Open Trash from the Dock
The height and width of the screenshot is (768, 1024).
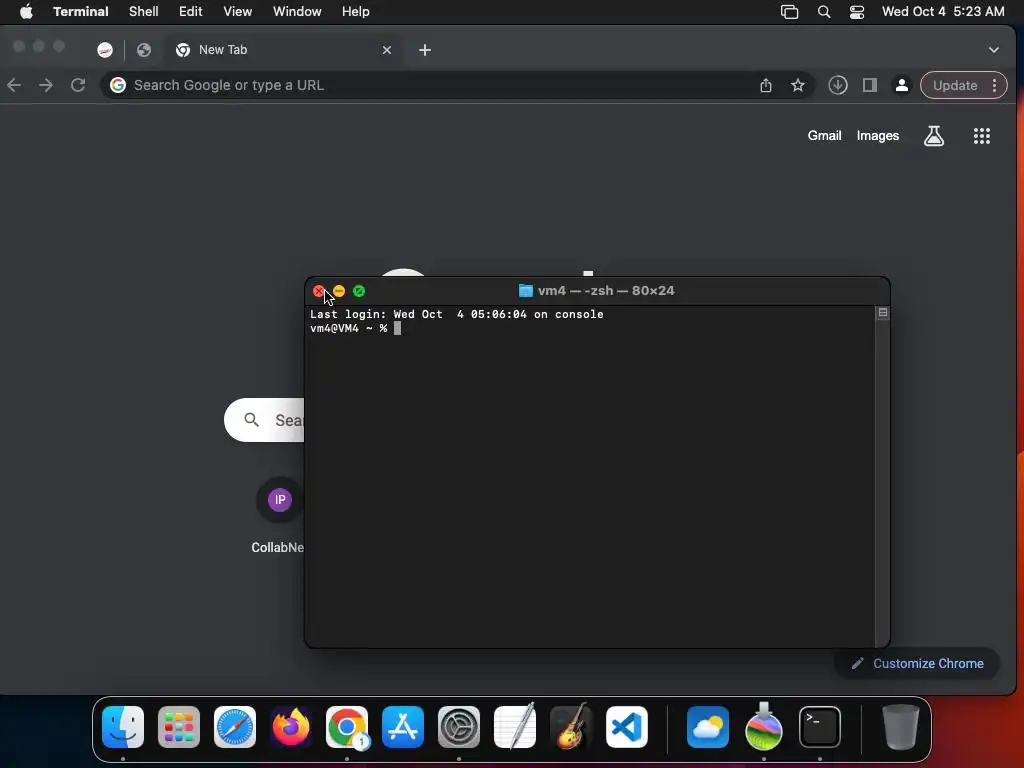901,727
